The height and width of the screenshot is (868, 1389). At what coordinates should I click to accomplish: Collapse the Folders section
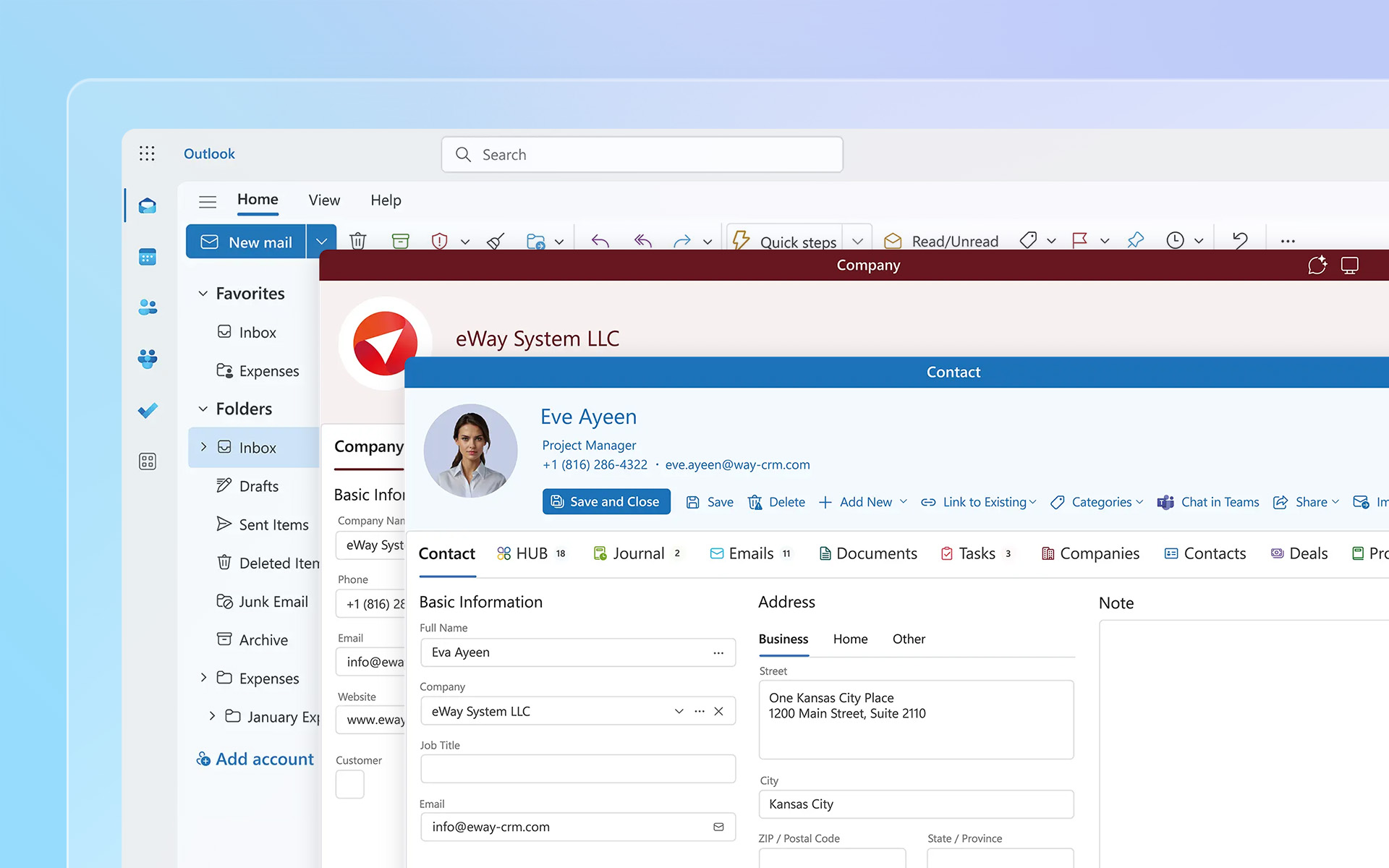[203, 409]
